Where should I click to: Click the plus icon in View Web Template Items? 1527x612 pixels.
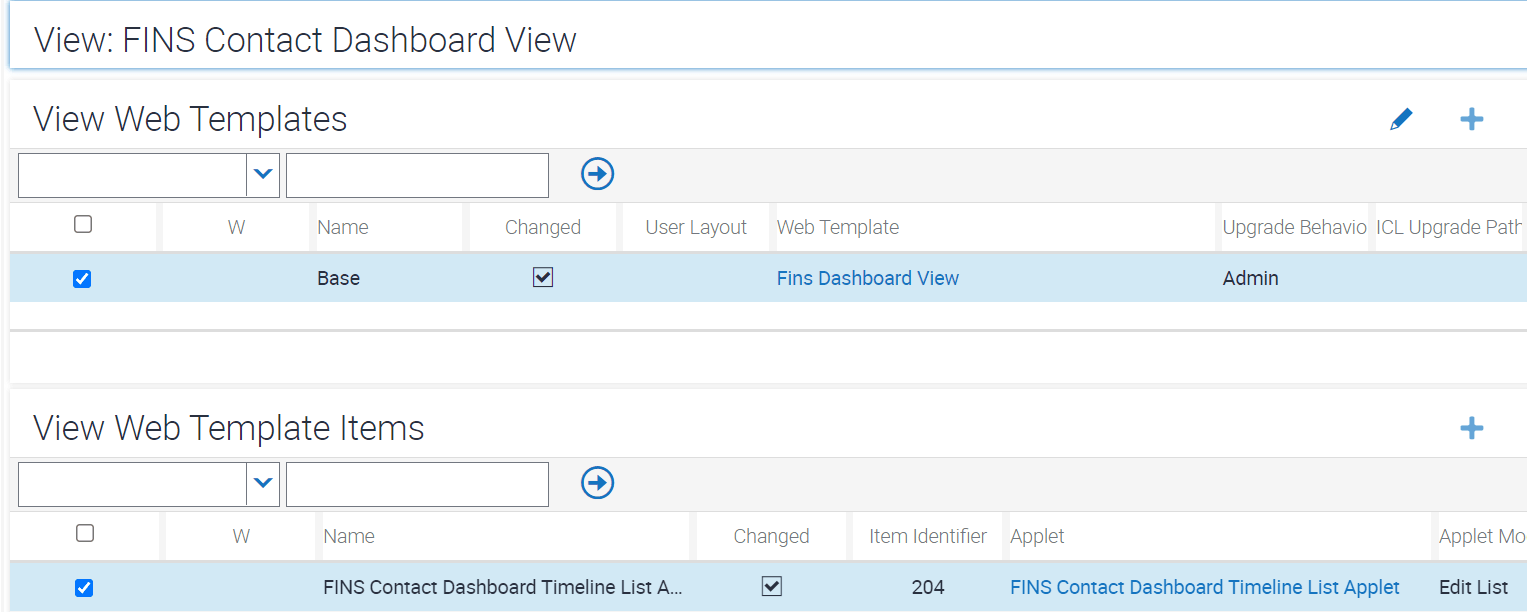[1471, 428]
